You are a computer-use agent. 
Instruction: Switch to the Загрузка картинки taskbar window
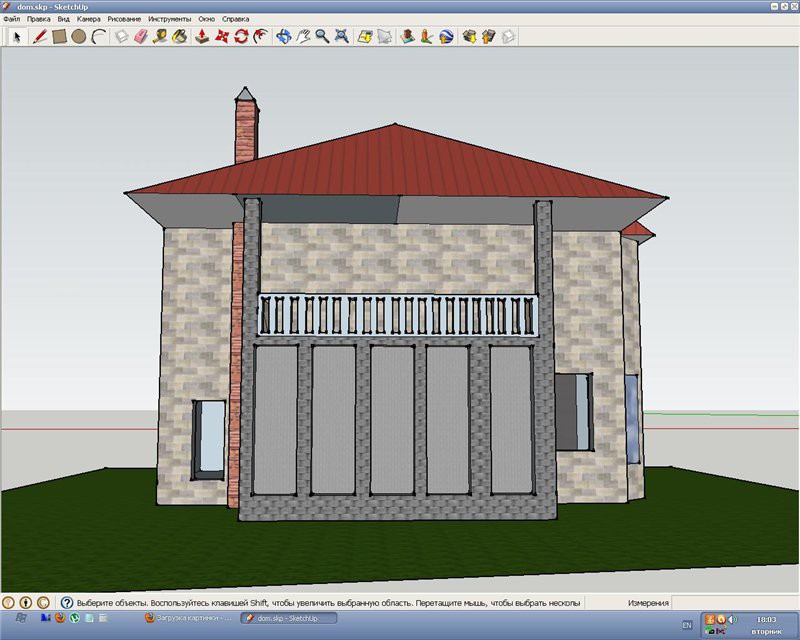tap(189, 619)
